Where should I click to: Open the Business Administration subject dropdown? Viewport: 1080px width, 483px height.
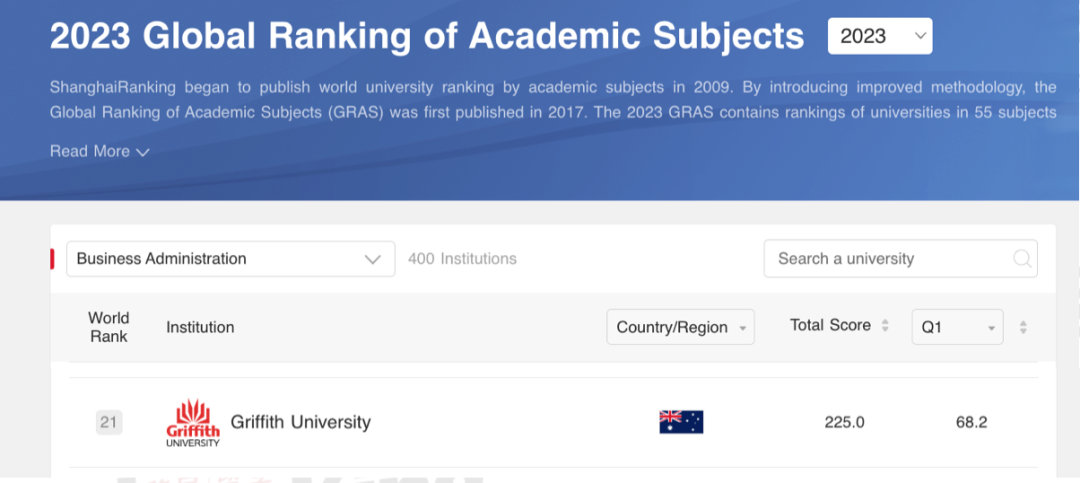[231, 259]
